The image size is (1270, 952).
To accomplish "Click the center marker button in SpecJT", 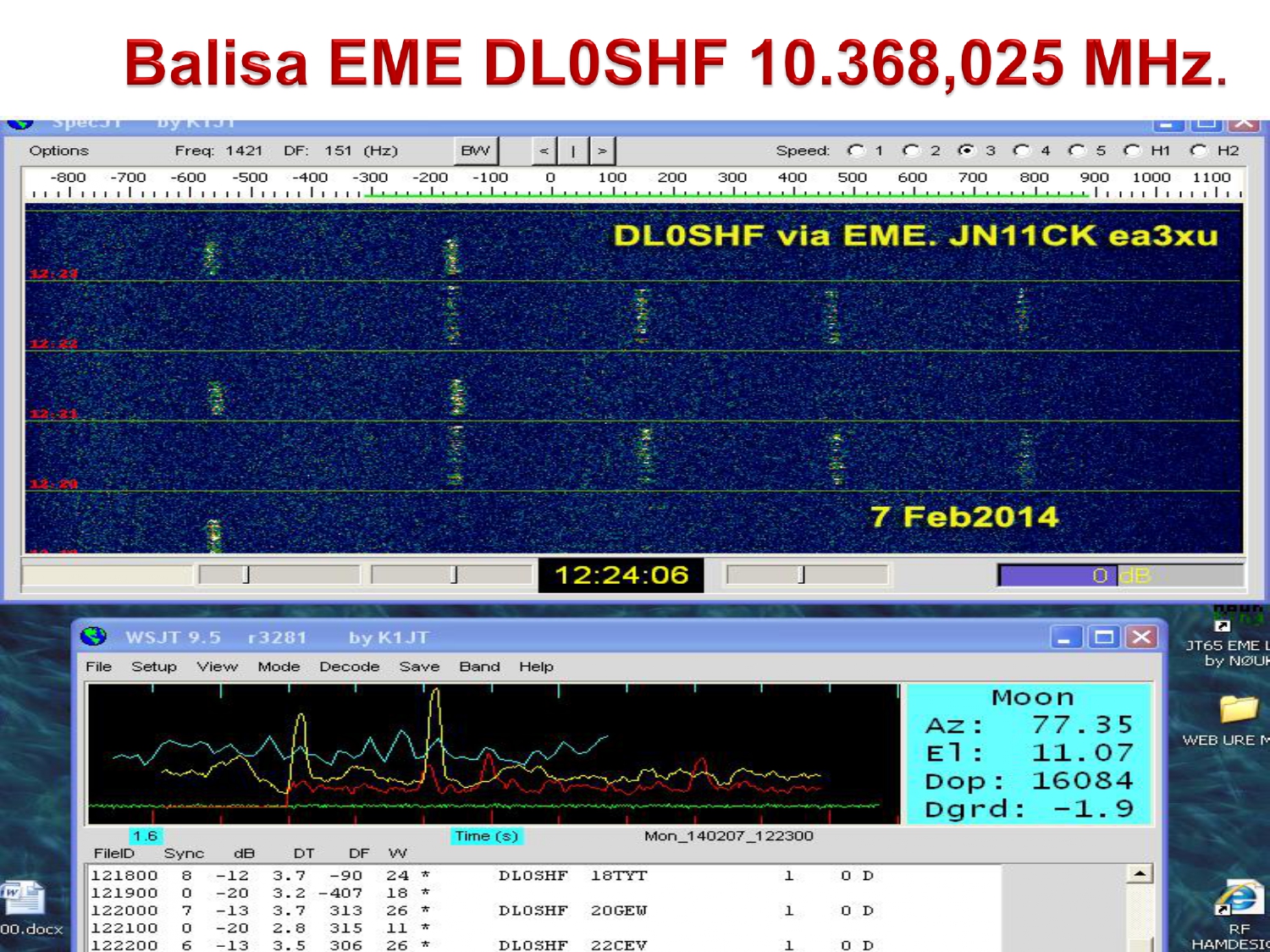I will point(573,151).
